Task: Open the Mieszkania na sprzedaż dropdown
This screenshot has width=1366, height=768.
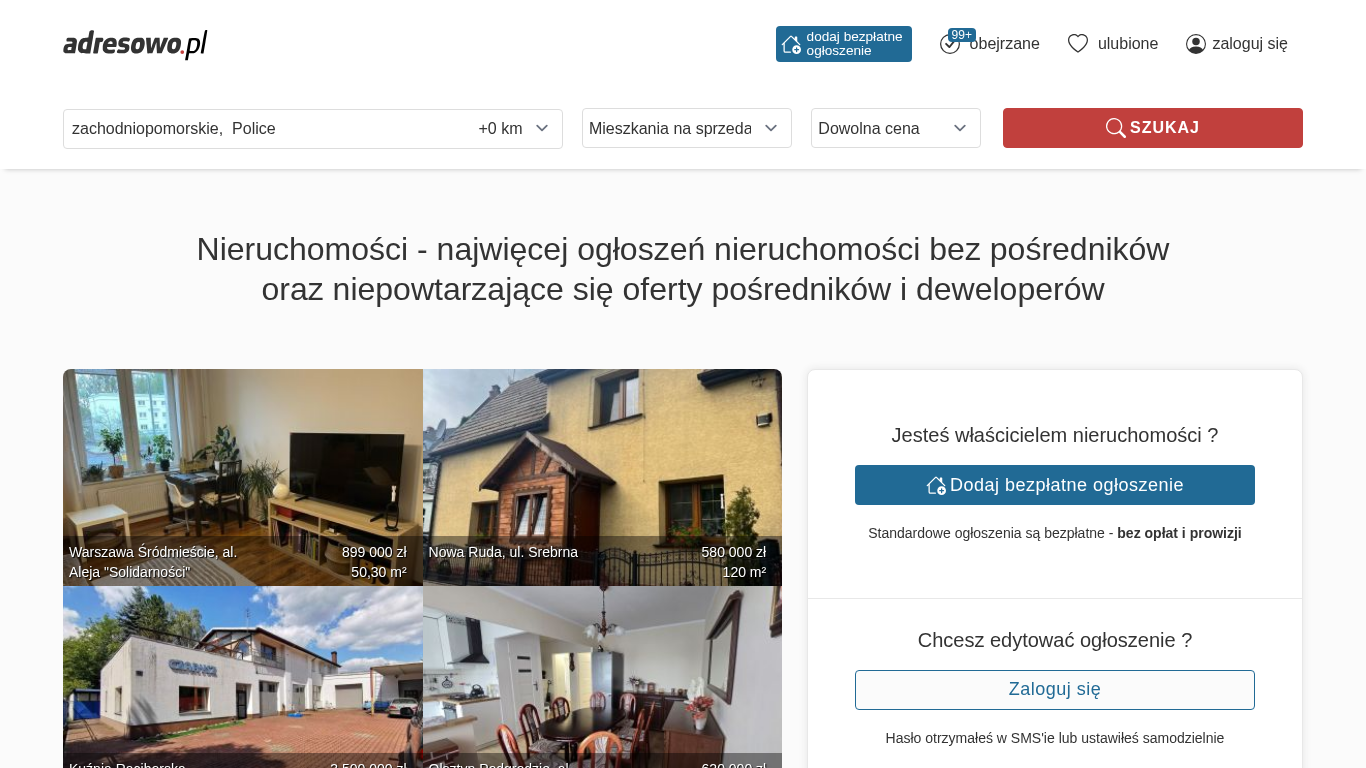Action: (x=686, y=128)
